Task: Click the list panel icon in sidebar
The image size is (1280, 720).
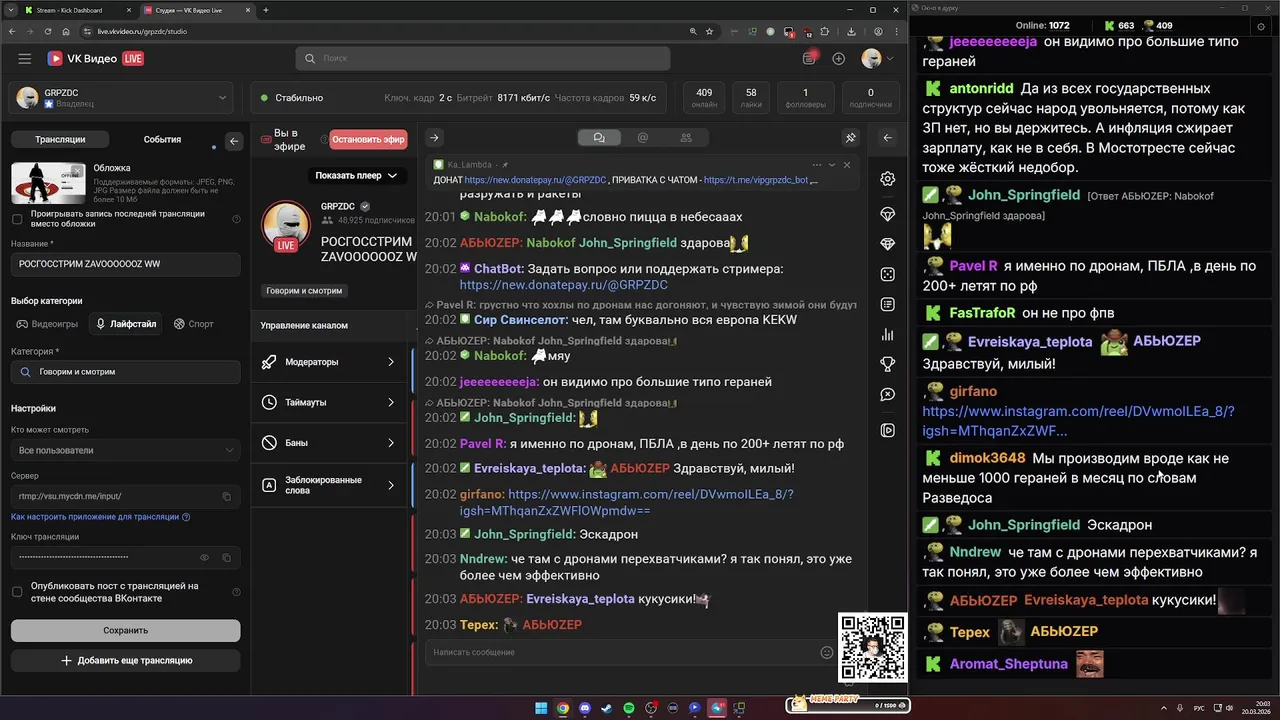Action: pyautogui.click(x=887, y=304)
